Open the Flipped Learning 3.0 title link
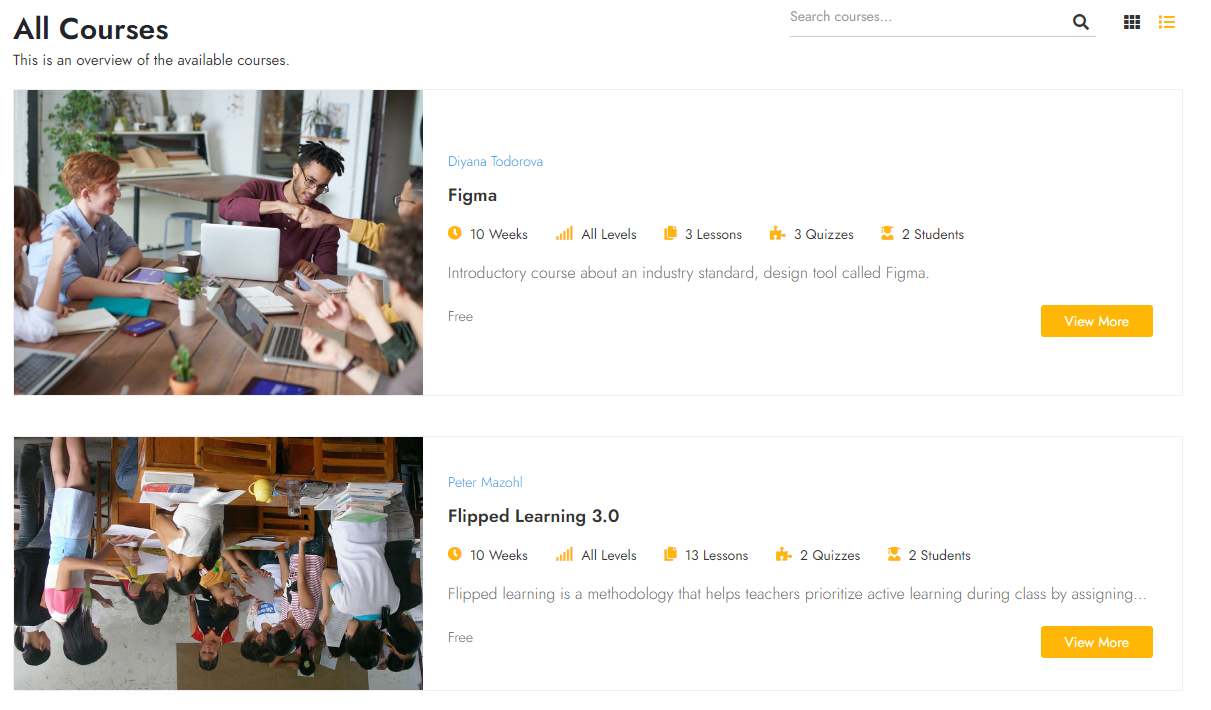 coord(533,516)
